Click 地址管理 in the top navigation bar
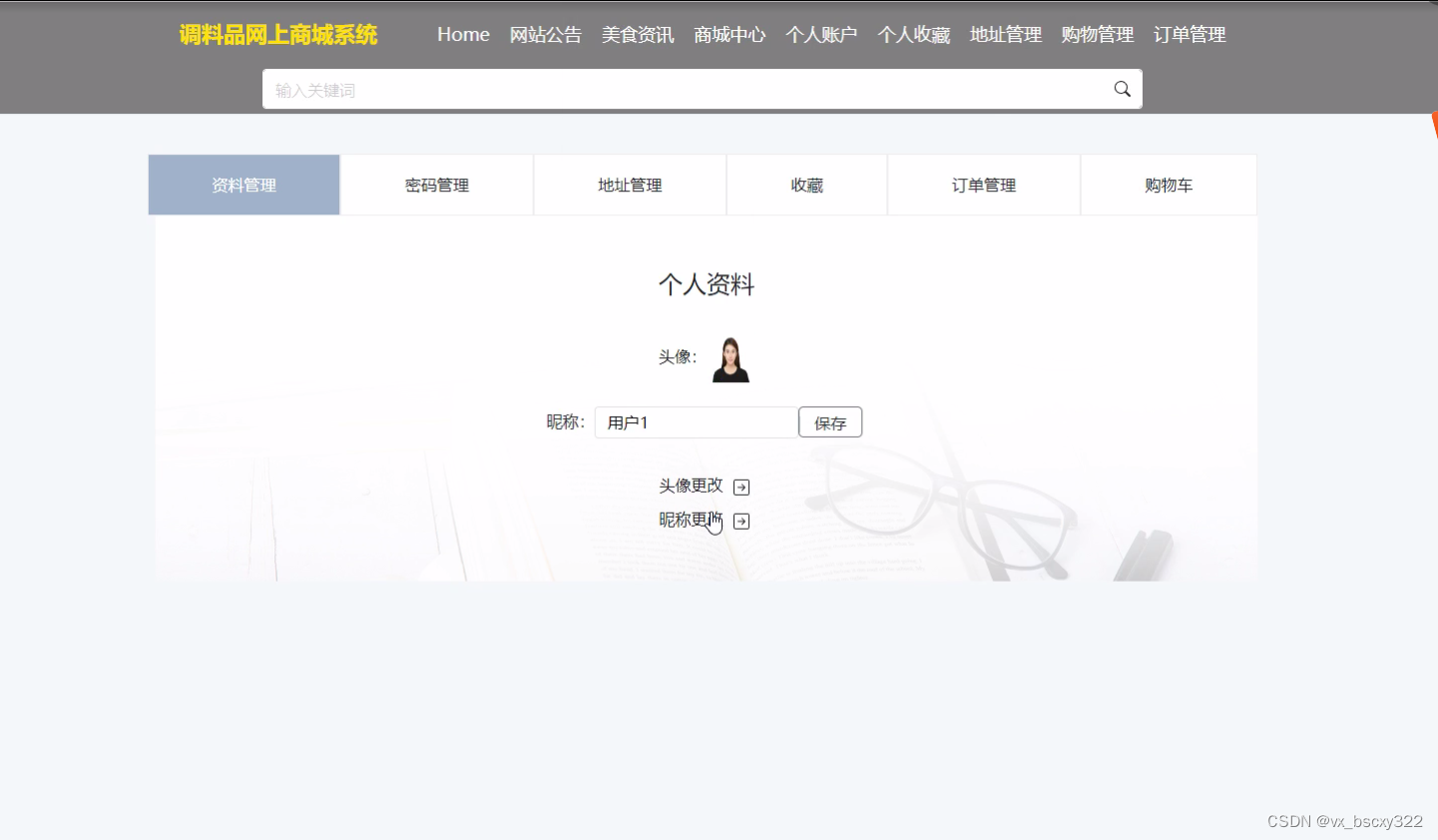Viewport: 1438px width, 840px height. point(1006,34)
